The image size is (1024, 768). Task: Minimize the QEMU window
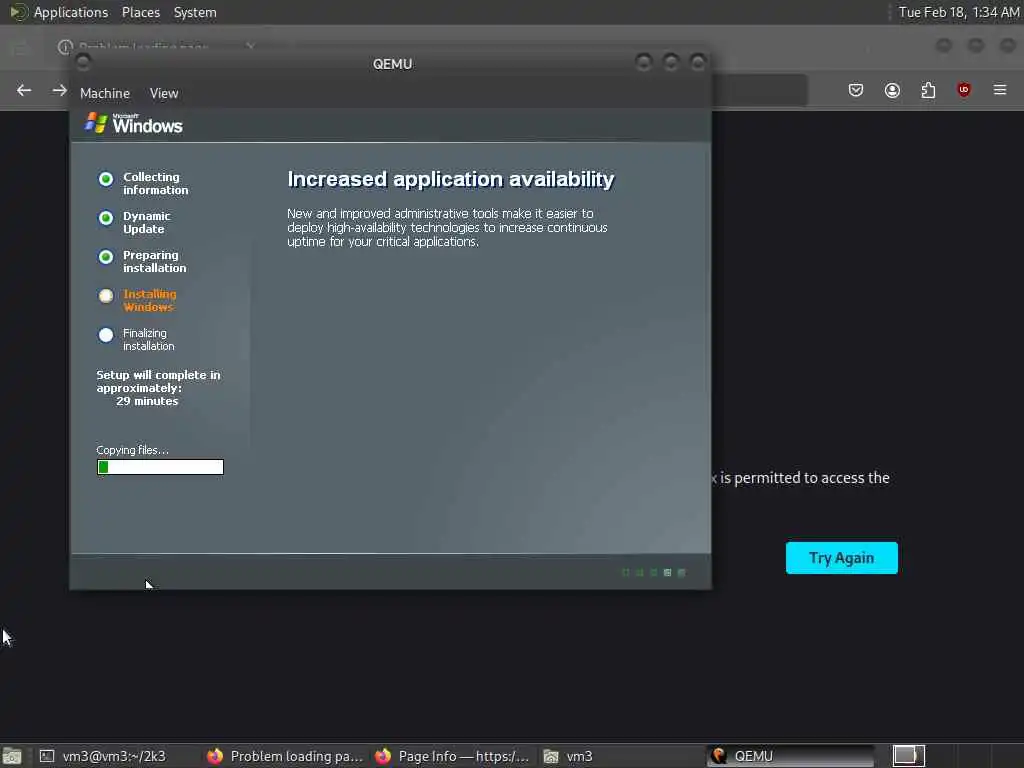pos(643,63)
